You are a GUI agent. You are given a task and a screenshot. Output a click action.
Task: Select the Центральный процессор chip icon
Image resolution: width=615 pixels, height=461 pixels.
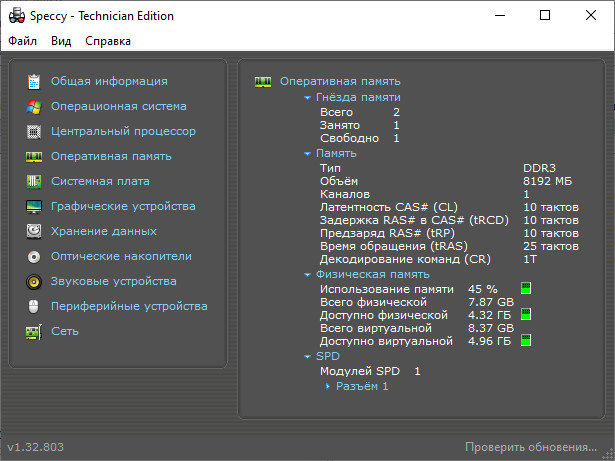pos(34,131)
